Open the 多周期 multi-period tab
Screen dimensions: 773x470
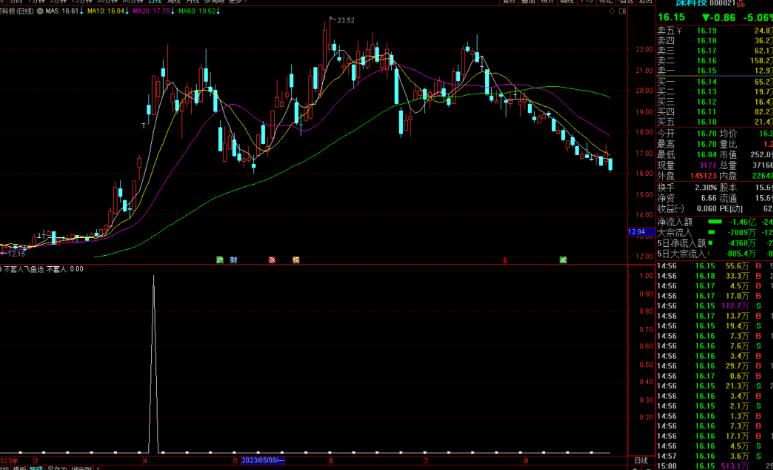pyautogui.click(x=215, y=1)
